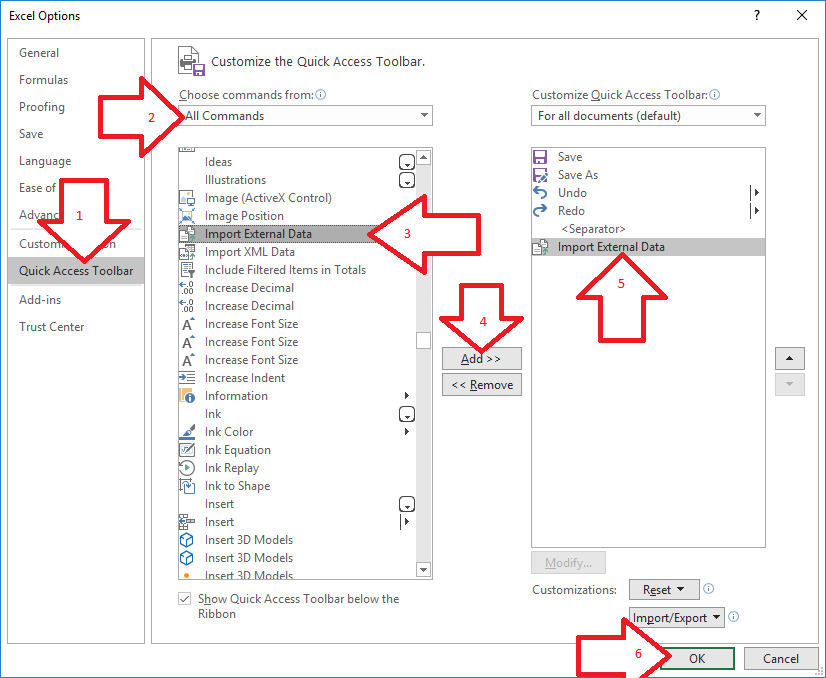
Task: Click info icon beside Customize Quick Access Toolbar
Action: (714, 95)
